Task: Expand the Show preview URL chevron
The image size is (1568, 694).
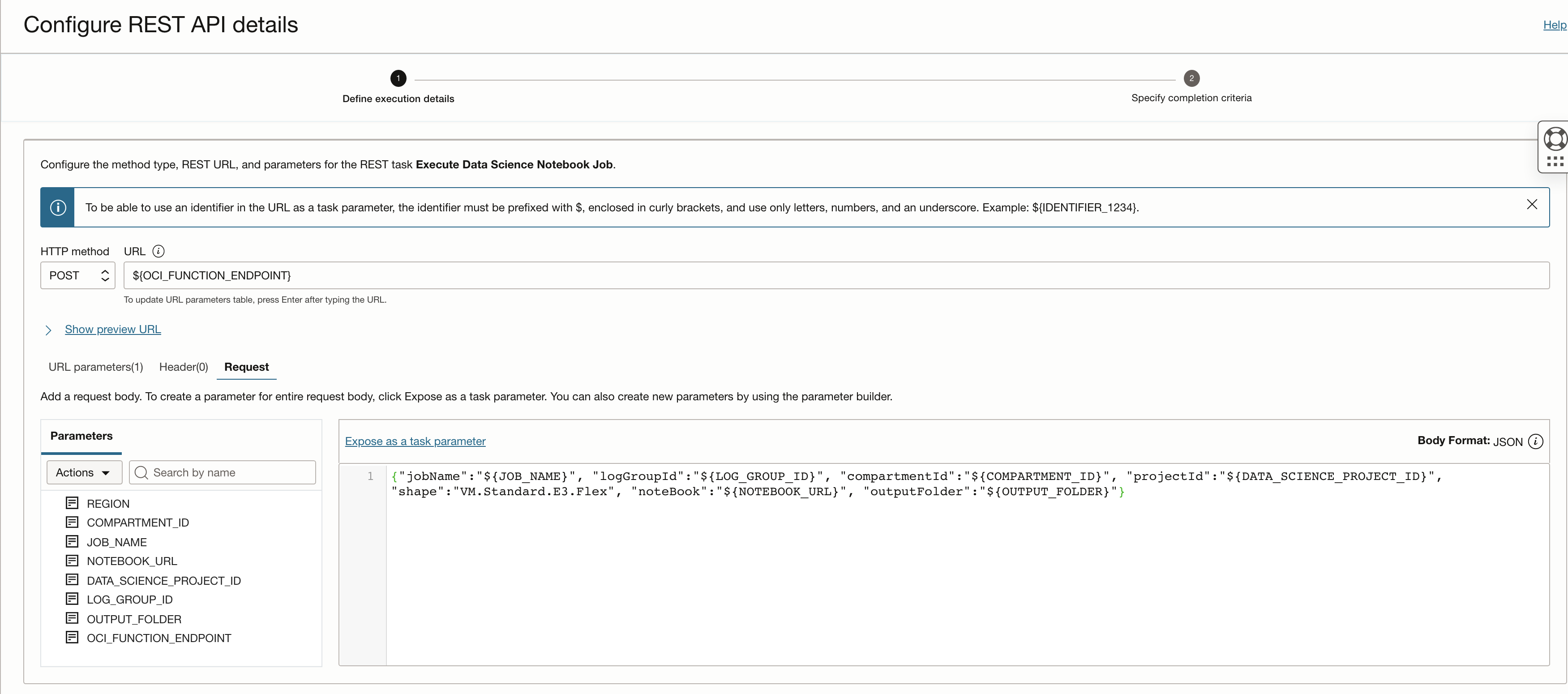Action: [48, 330]
